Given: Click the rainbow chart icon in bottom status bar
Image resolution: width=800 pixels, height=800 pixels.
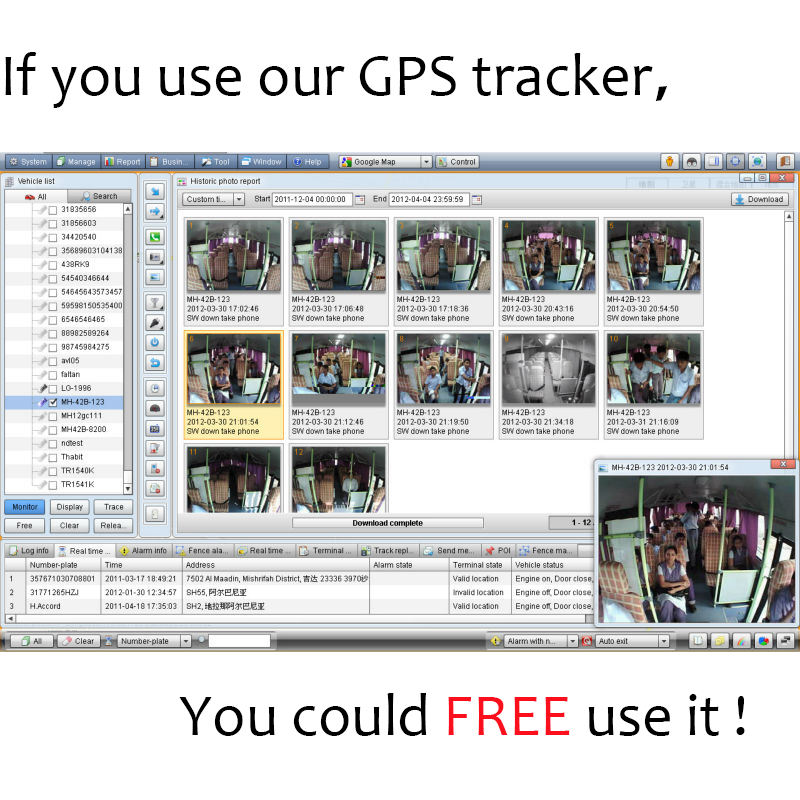Looking at the screenshot, I should (x=741, y=641).
